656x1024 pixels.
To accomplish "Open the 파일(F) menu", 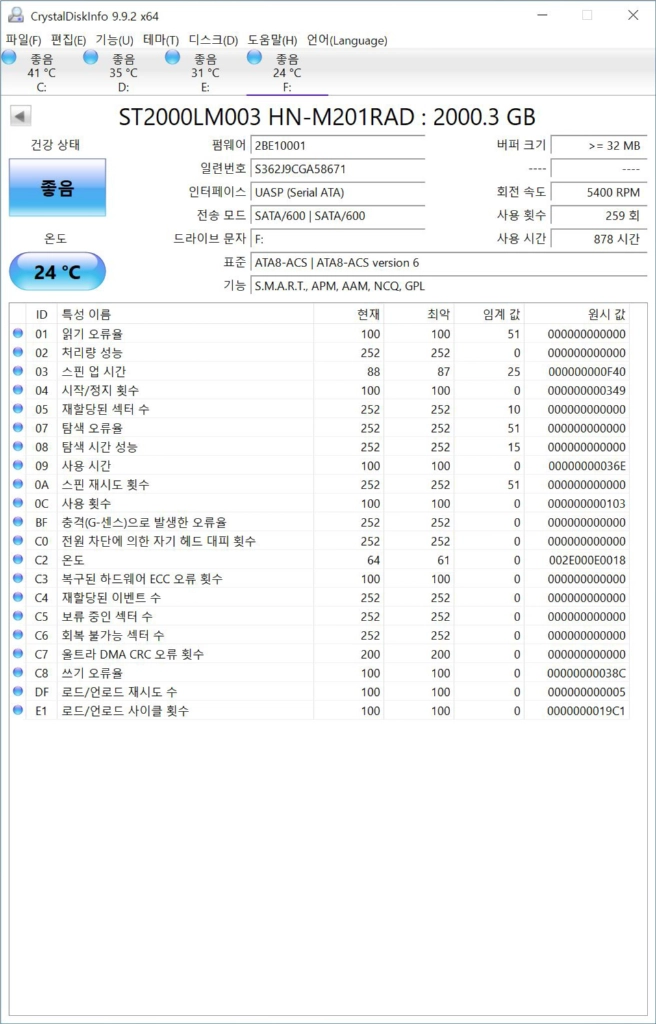I will point(24,40).
